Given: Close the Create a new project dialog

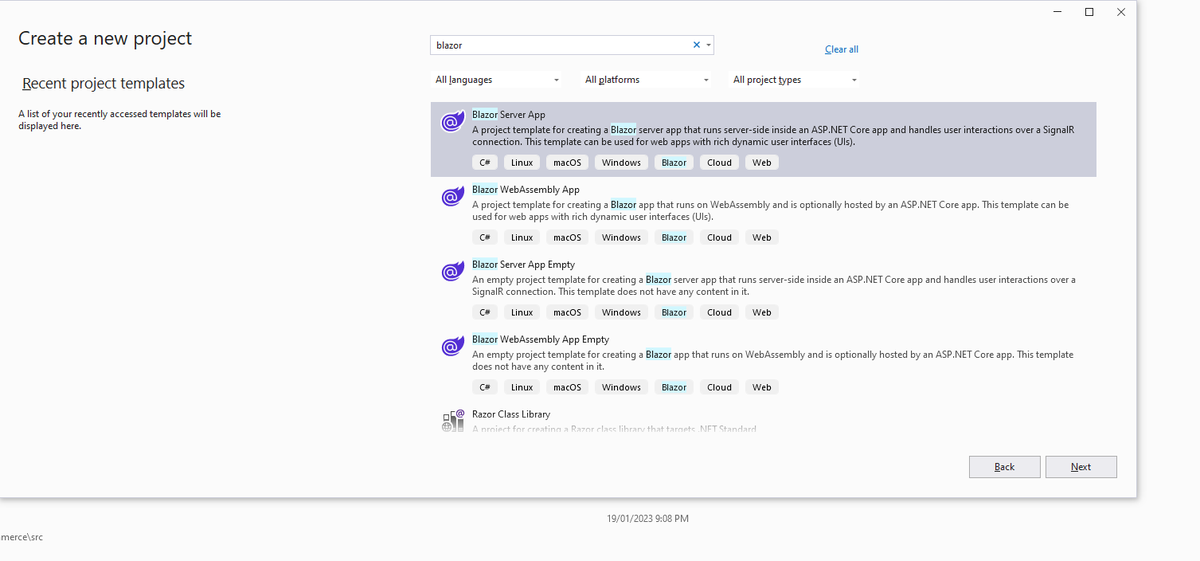Looking at the screenshot, I should (x=1121, y=12).
